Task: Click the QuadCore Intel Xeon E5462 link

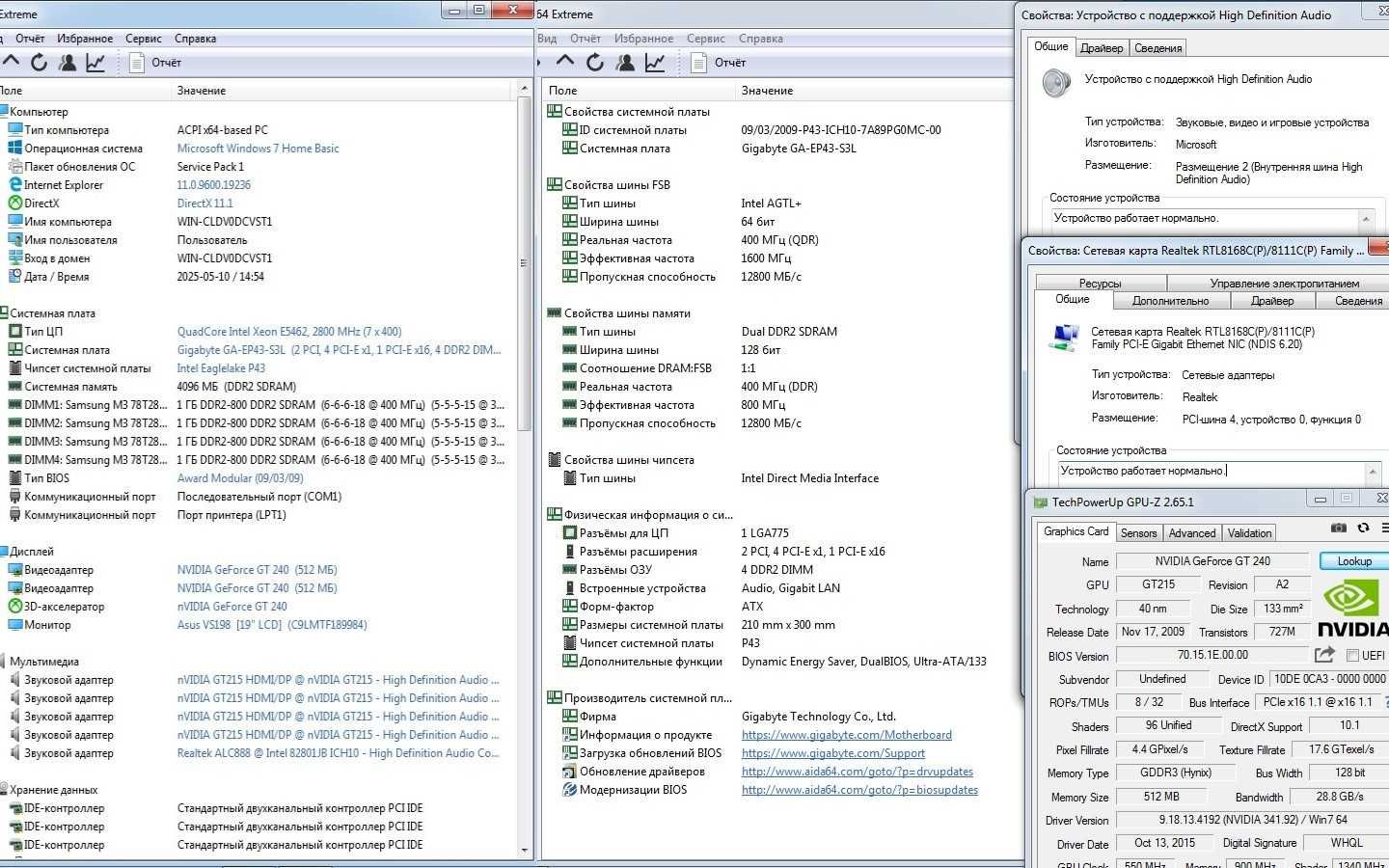Action: tap(288, 332)
